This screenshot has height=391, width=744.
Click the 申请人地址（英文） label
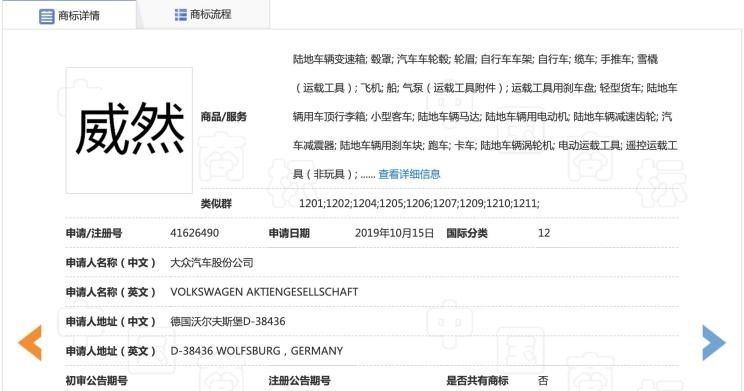tap(111, 351)
